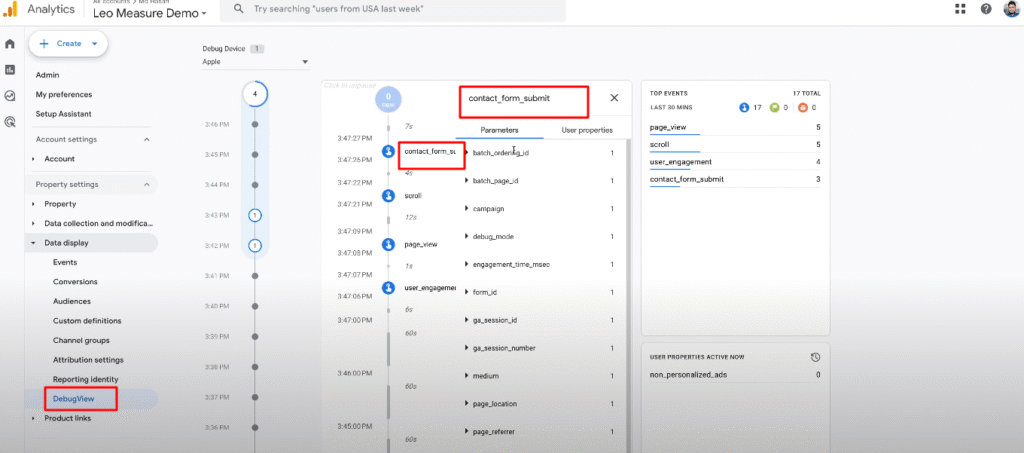Open Audiences under Data display
Viewport: 1024px width, 453px height.
72,302
